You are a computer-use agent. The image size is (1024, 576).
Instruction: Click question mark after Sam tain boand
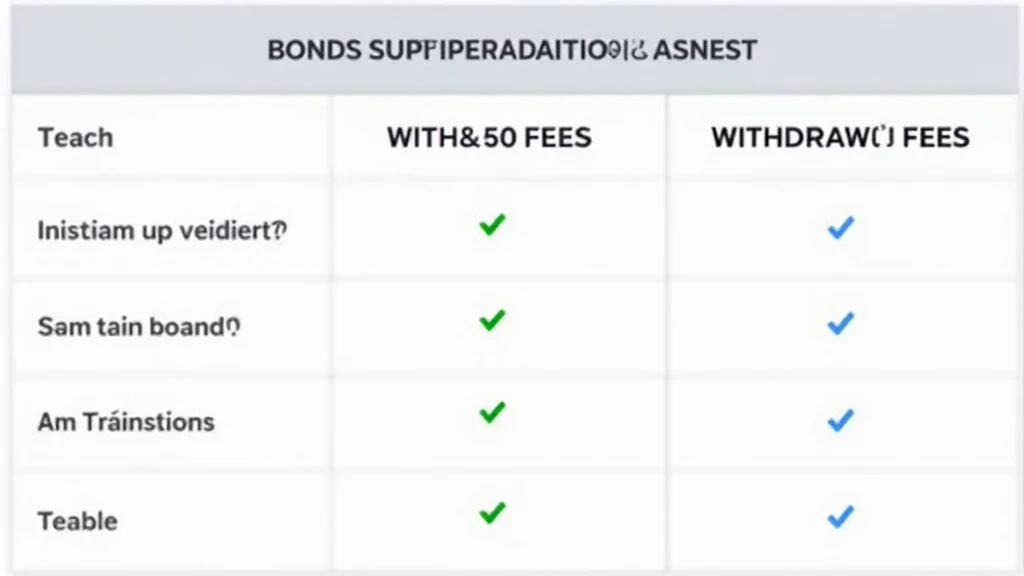click(x=233, y=326)
